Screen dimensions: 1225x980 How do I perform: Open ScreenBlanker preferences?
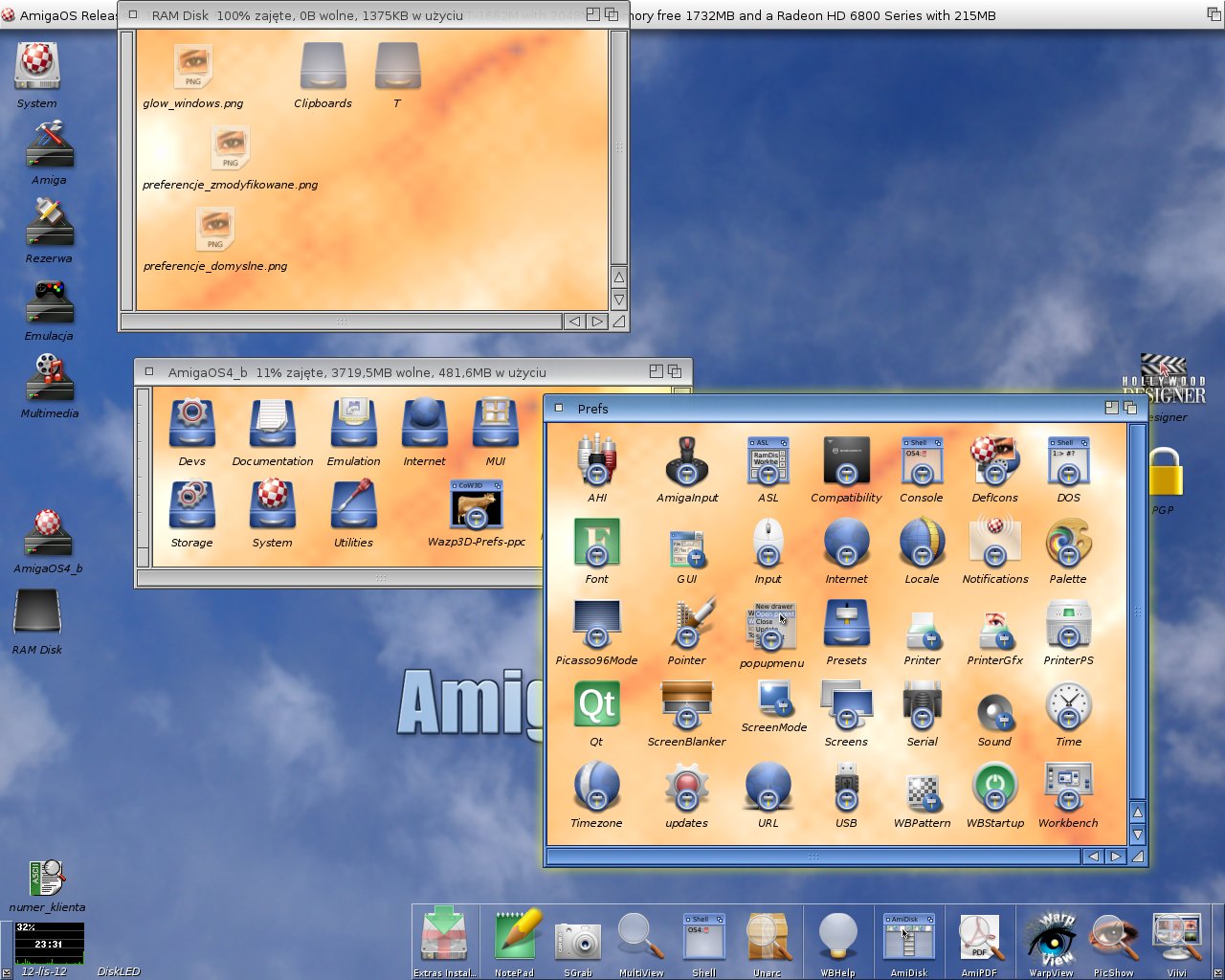(686, 705)
